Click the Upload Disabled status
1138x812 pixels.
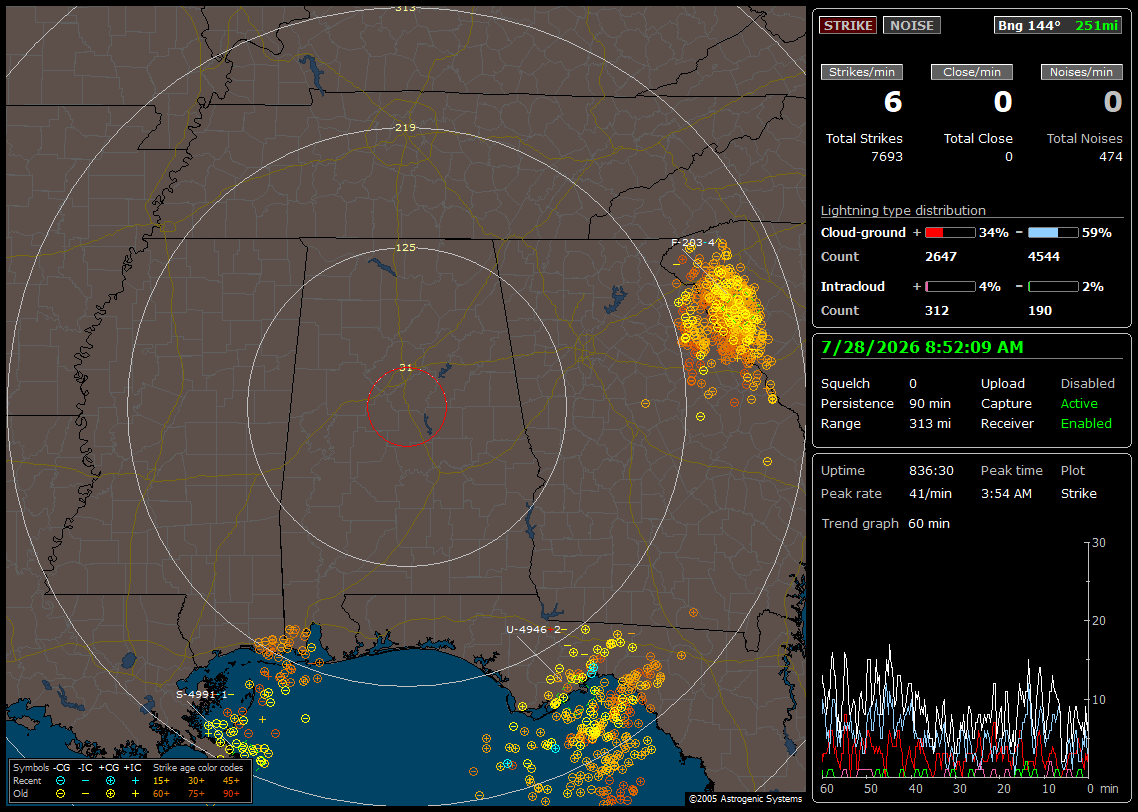1047,383
